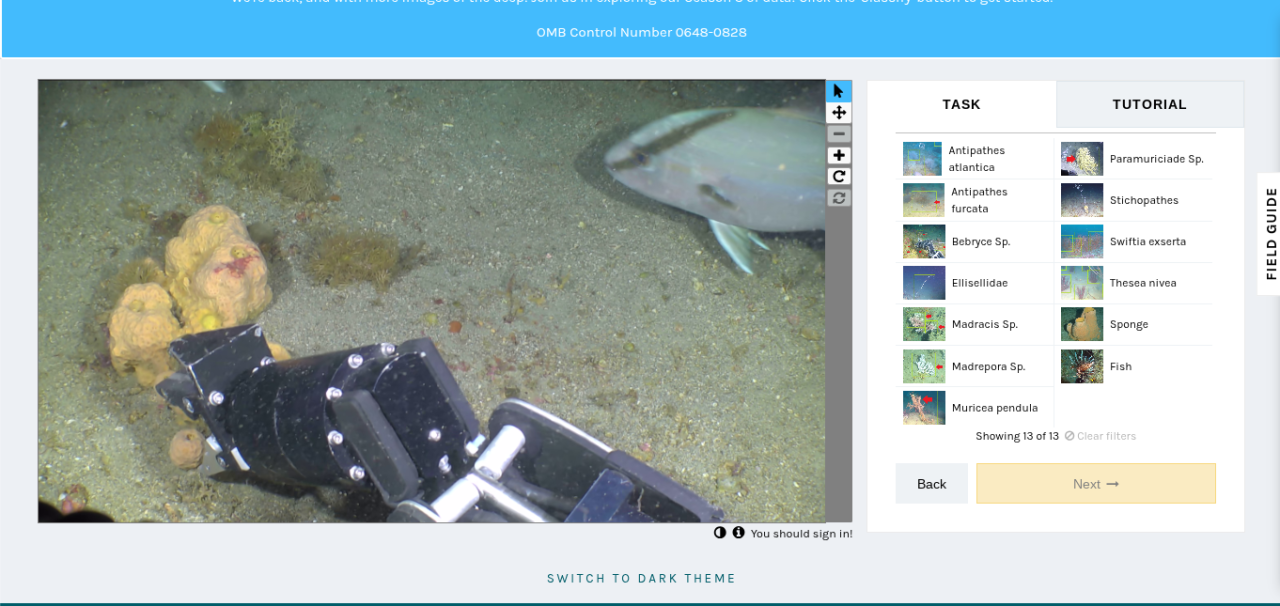Choose Antipathes atlantica species
The width and height of the screenshot is (1280, 606).
(976, 159)
